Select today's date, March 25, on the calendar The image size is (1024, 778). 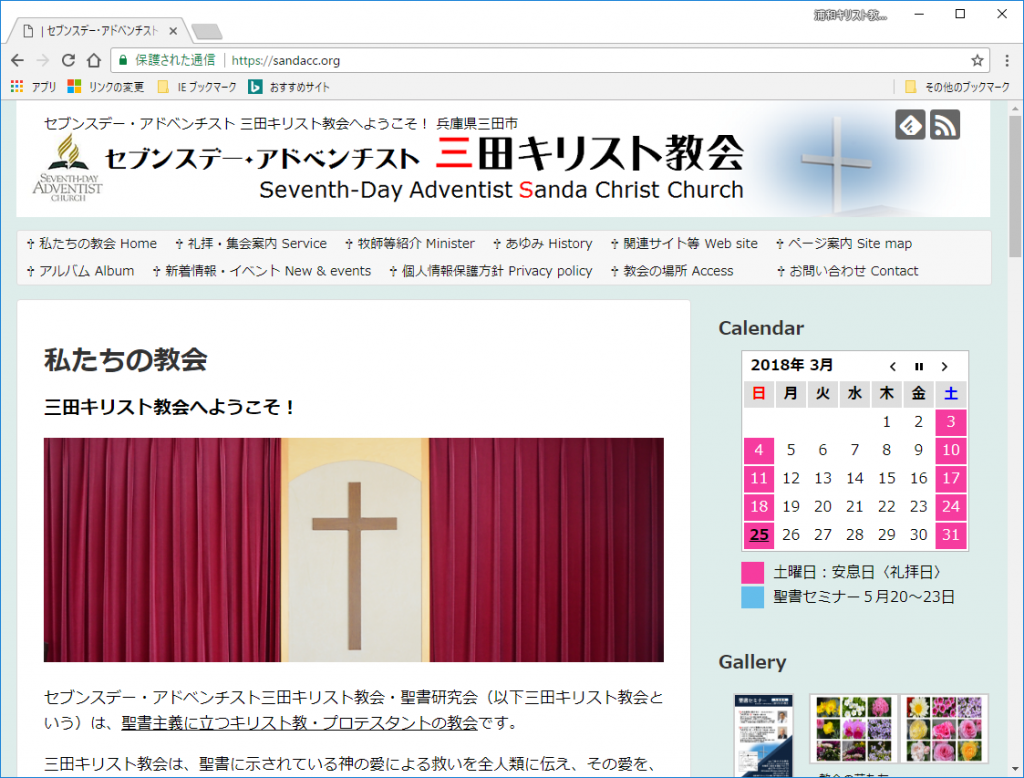[759, 535]
